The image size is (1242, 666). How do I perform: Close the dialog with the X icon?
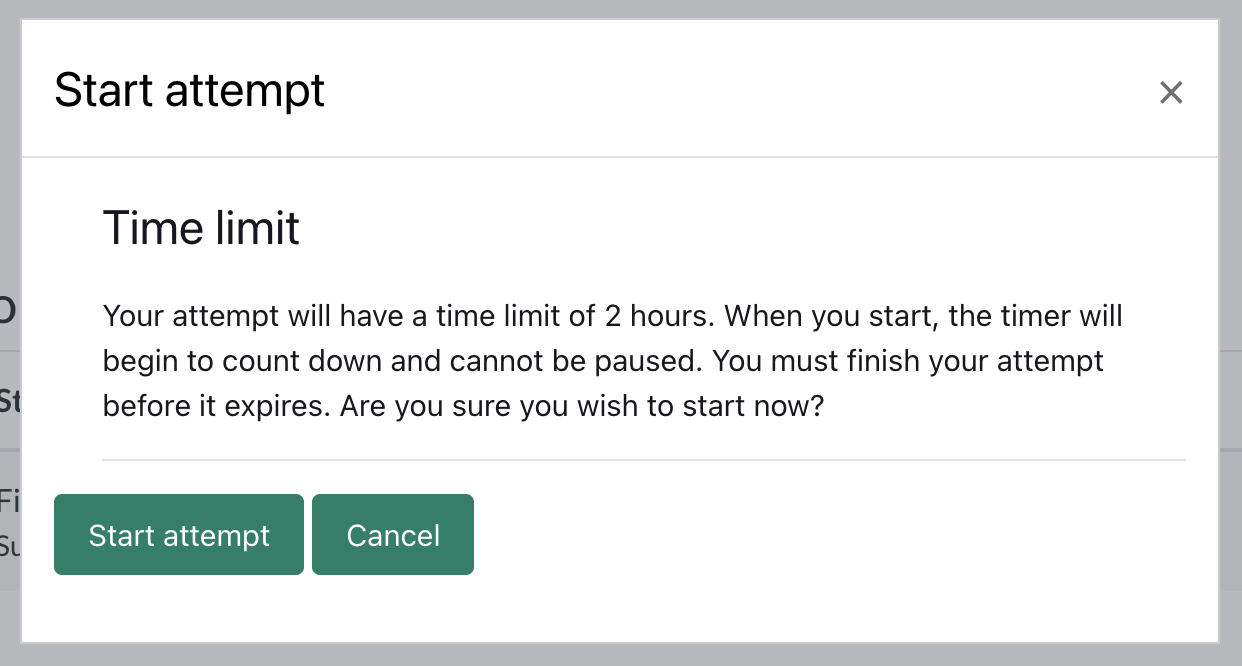pyautogui.click(x=1171, y=93)
